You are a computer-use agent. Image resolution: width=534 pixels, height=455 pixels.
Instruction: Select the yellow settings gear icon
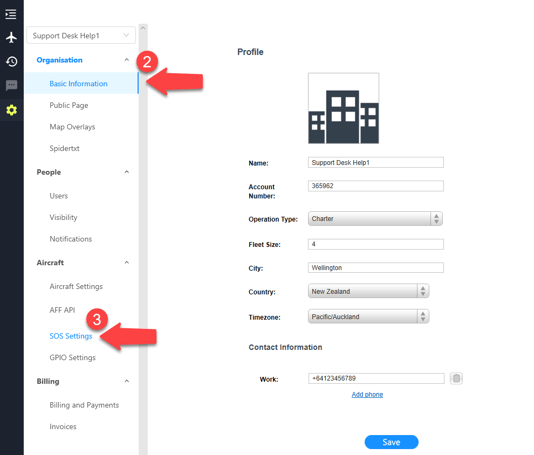(12, 110)
